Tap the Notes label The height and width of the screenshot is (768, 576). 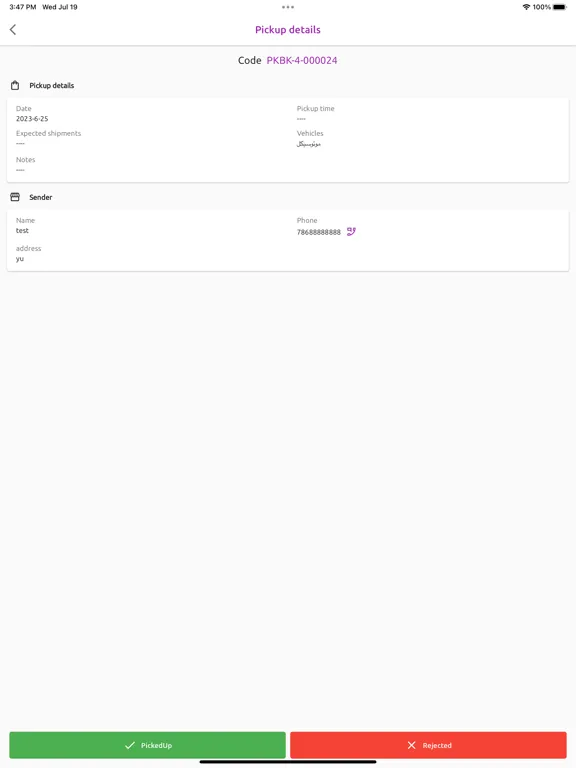coord(25,160)
